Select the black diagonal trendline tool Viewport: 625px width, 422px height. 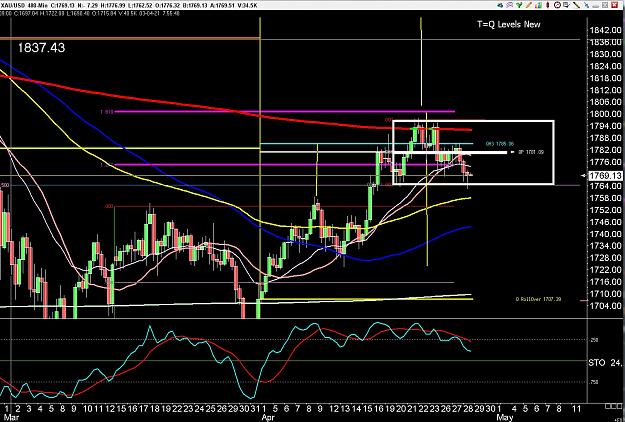pos(576,5)
